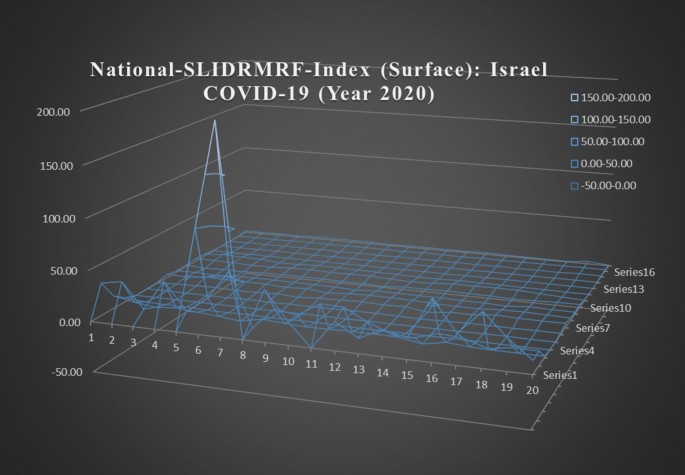
Task: Click the legend label '100.00-150.00'
Action: point(616,119)
